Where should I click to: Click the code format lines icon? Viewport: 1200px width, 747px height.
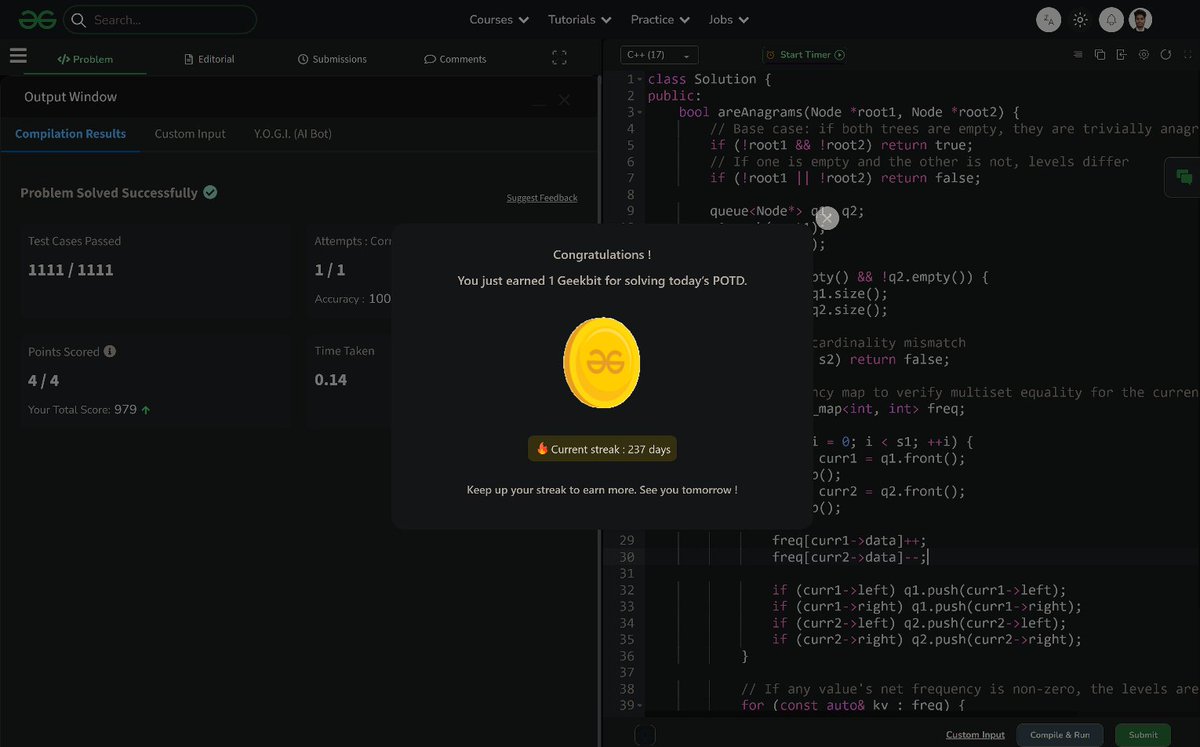[1078, 55]
